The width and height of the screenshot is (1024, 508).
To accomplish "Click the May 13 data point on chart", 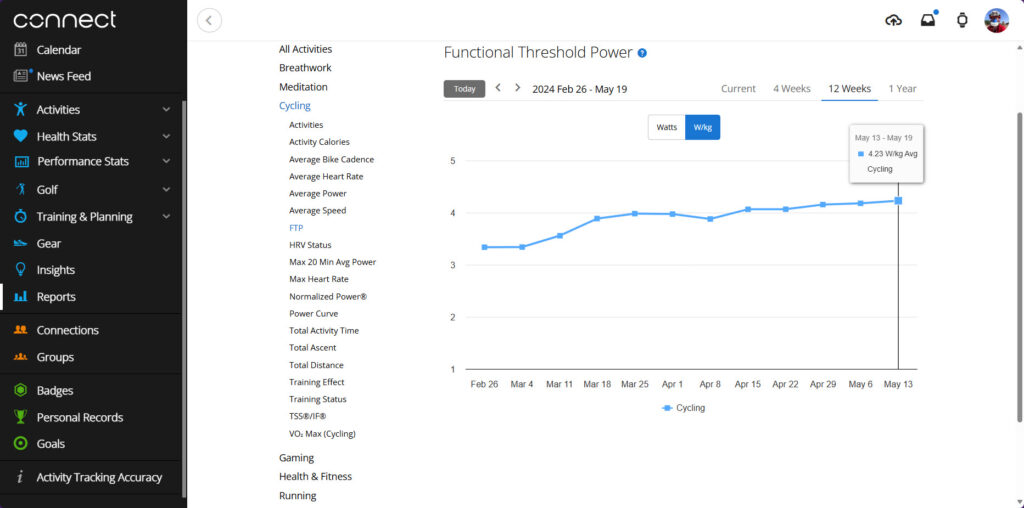I will [x=898, y=201].
